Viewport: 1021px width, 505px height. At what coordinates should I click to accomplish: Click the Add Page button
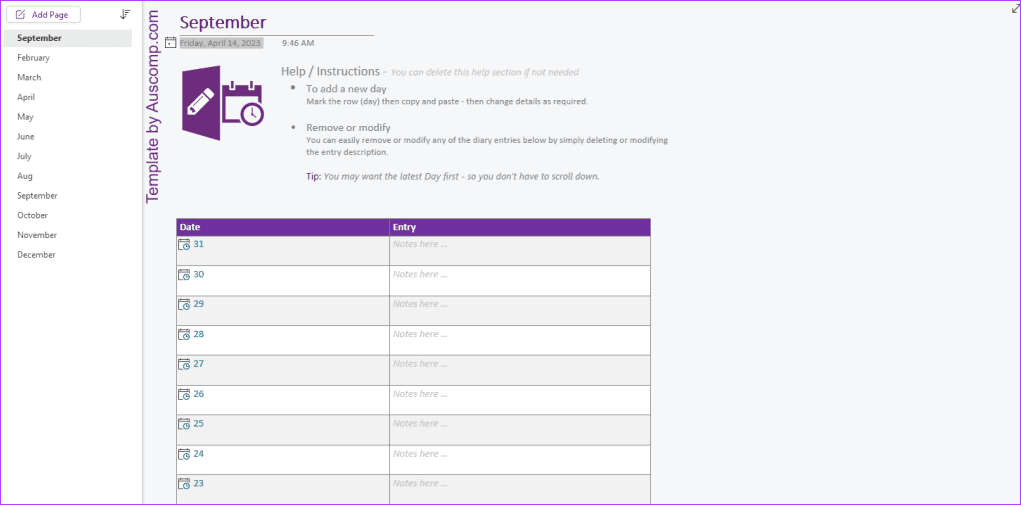coord(44,14)
